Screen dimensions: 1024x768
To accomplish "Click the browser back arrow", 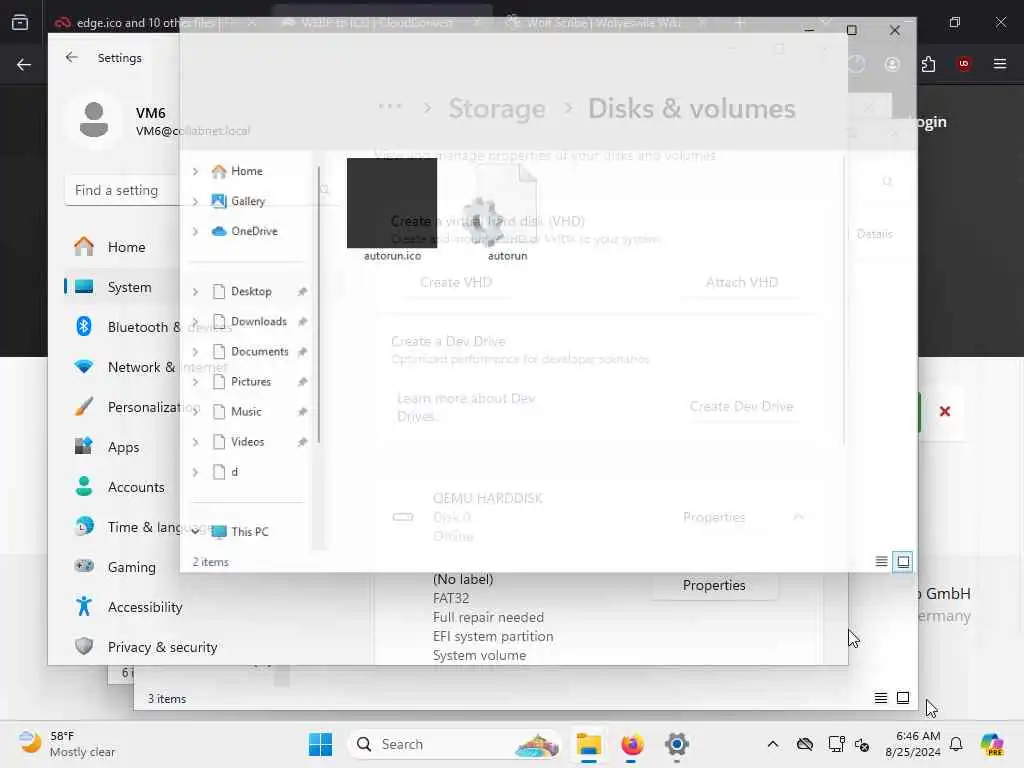I will pyautogui.click(x=24, y=64).
